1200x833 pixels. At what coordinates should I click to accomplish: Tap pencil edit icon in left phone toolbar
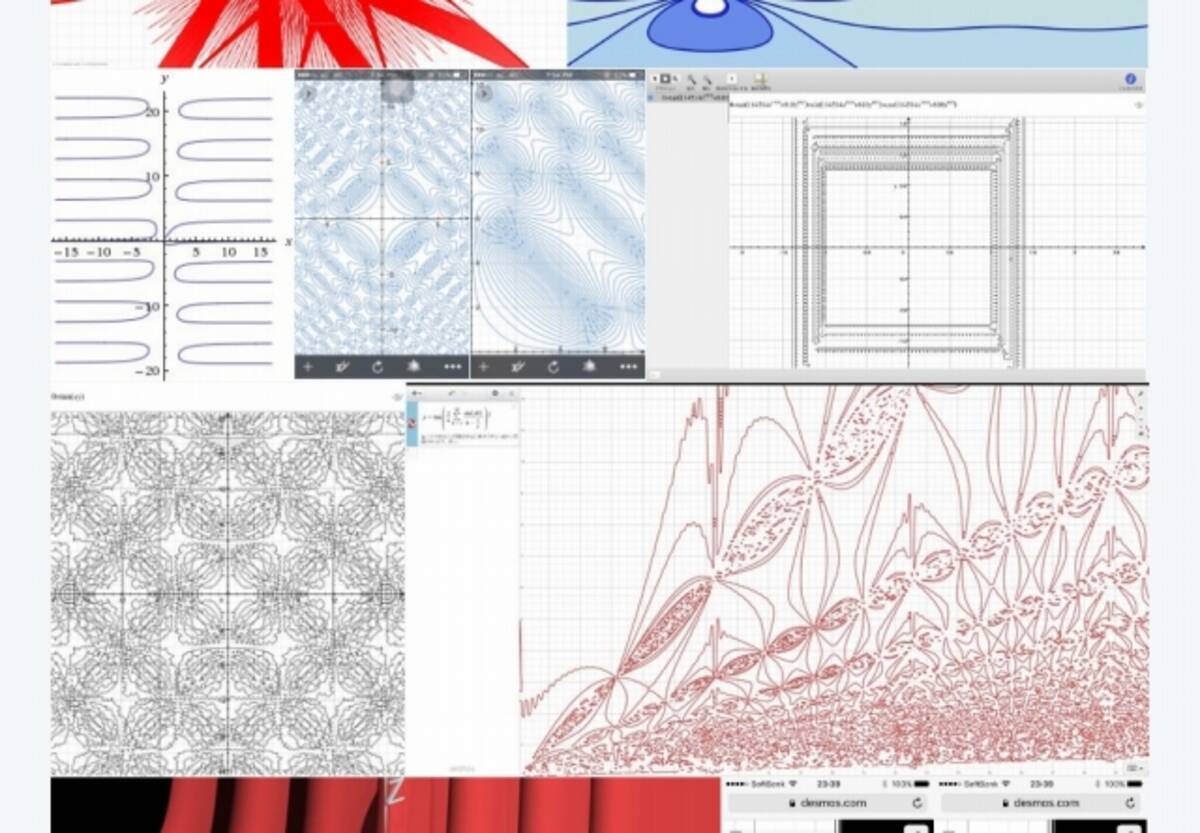(x=343, y=367)
